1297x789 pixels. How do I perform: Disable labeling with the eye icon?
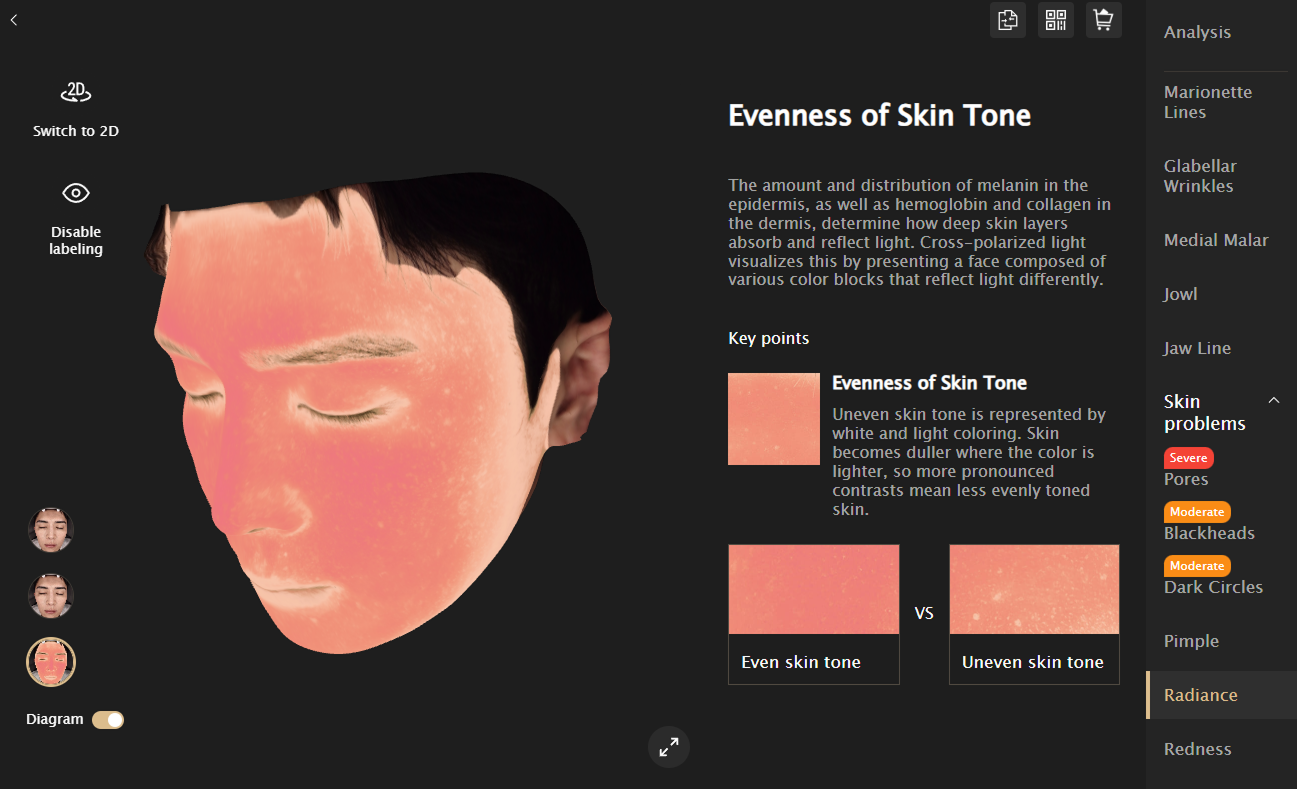[x=76, y=193]
